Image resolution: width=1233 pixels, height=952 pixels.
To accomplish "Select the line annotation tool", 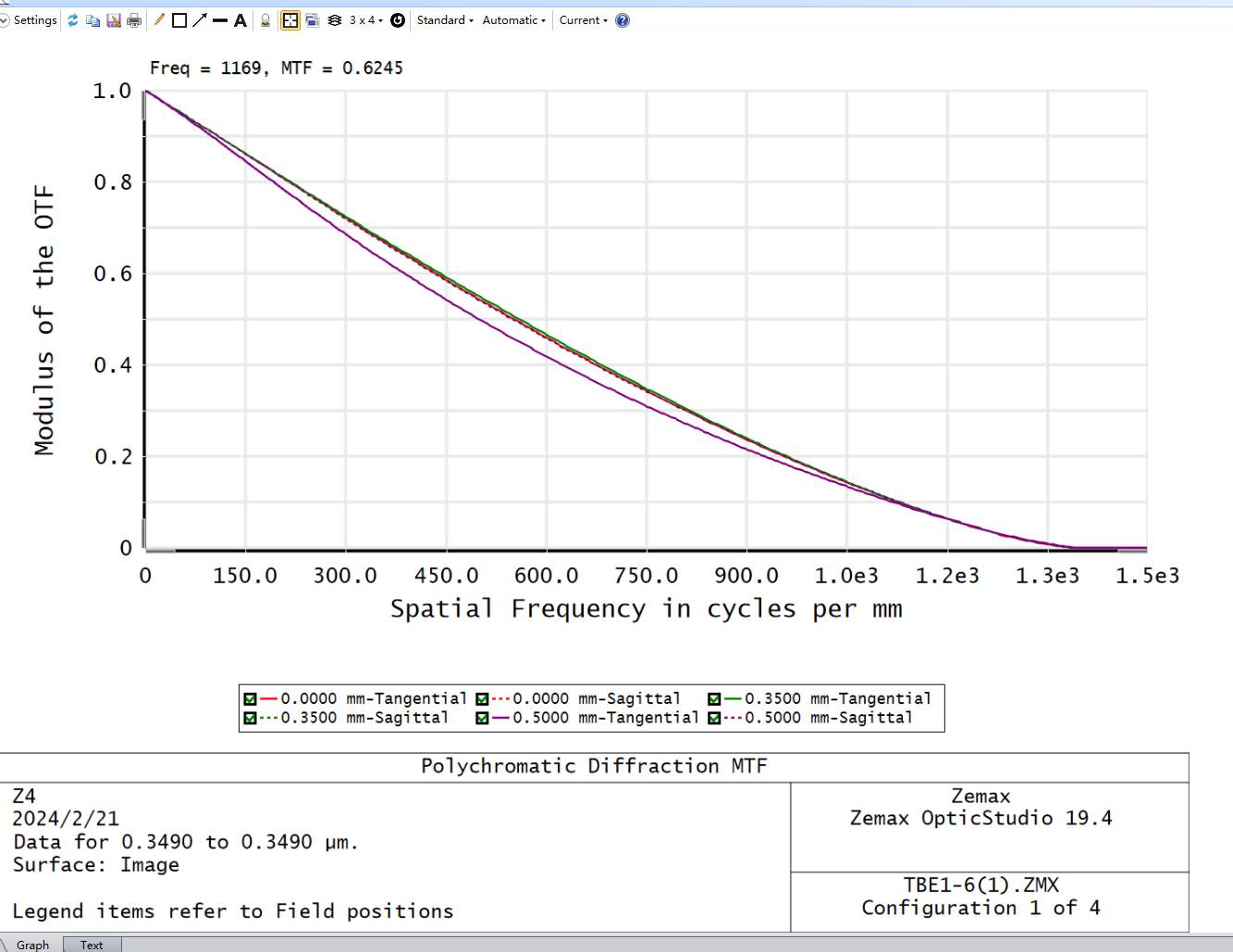I will click(x=220, y=20).
